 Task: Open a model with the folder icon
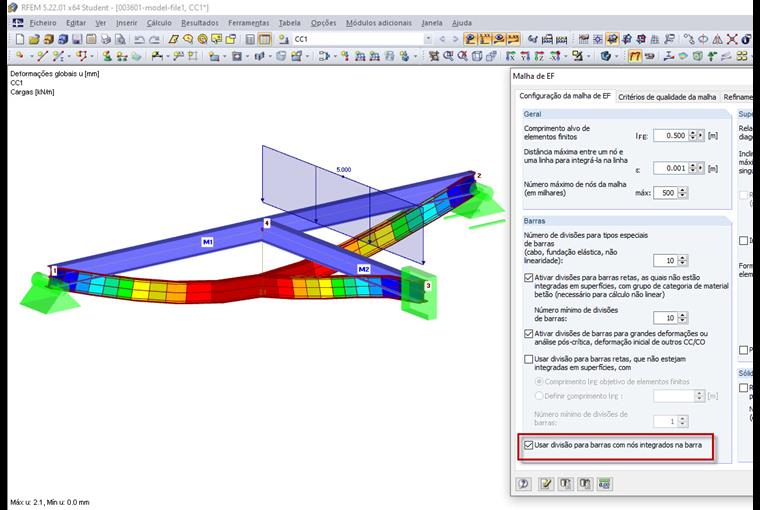coord(34,39)
